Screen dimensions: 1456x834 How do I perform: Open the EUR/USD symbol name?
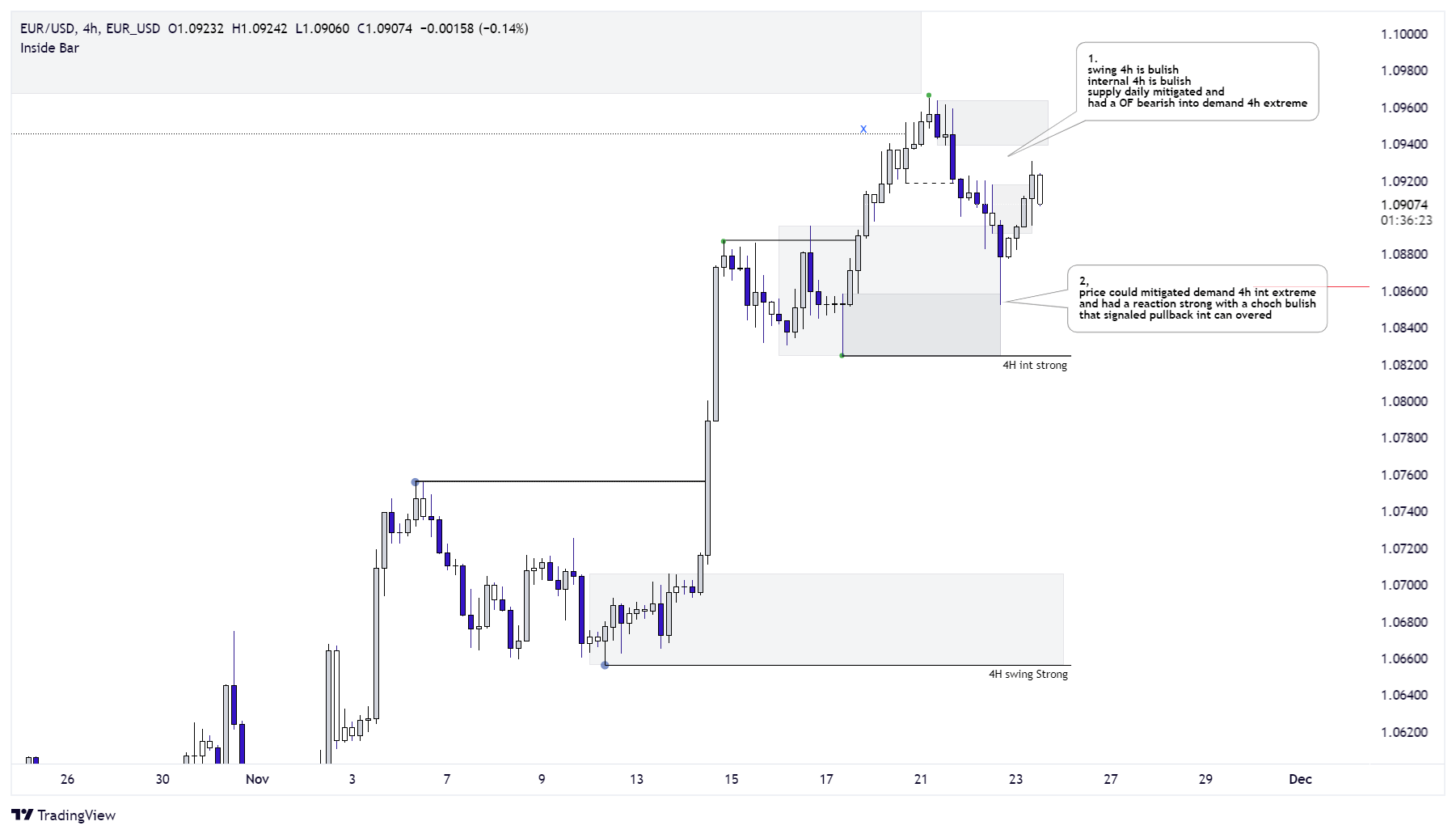point(45,27)
